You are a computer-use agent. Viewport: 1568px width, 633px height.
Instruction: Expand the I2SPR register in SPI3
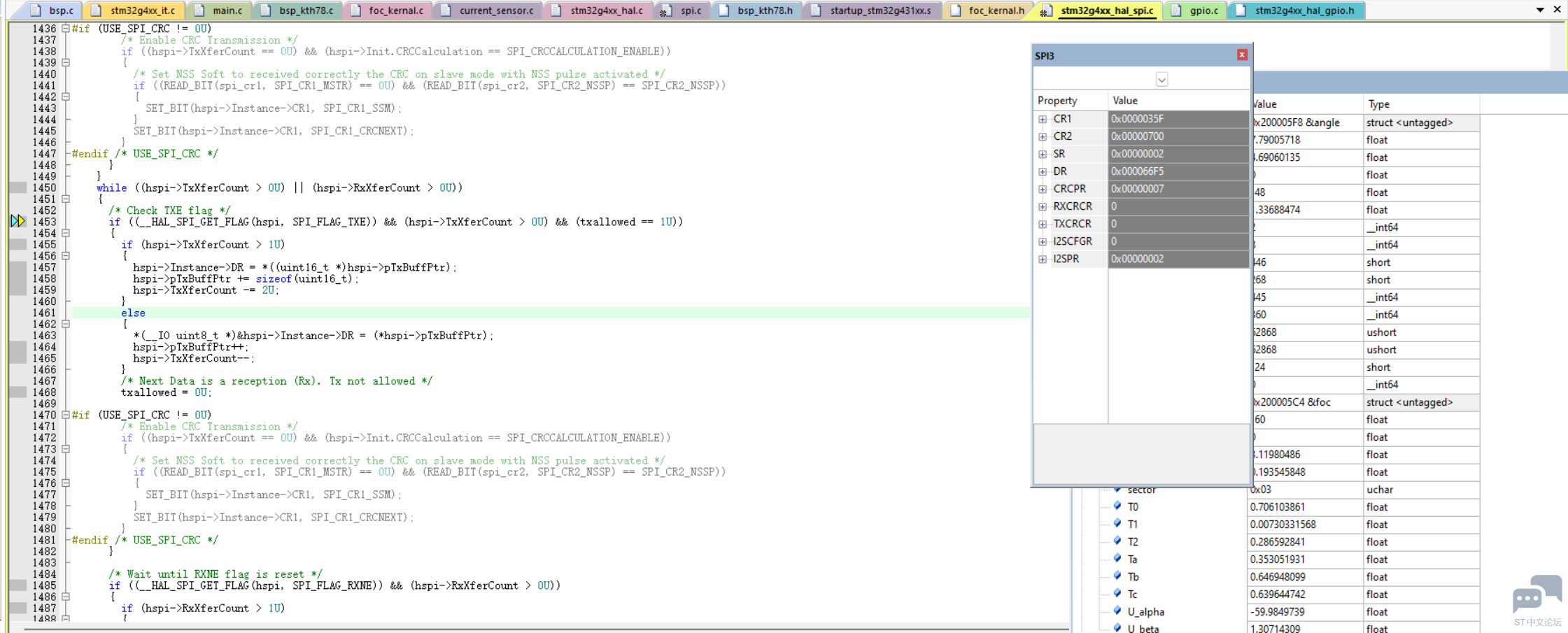point(1043,259)
